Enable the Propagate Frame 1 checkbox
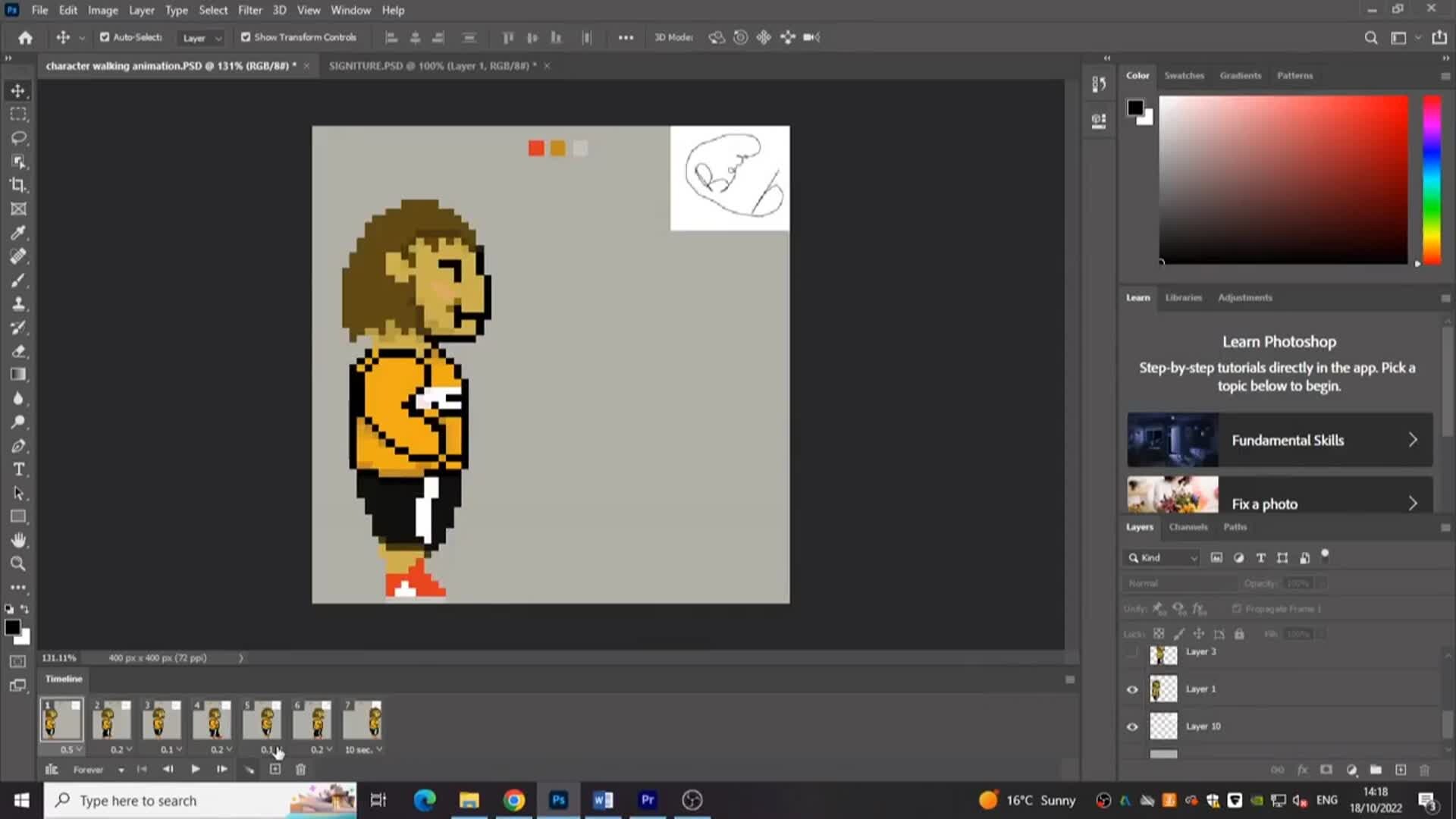 pyautogui.click(x=1236, y=608)
